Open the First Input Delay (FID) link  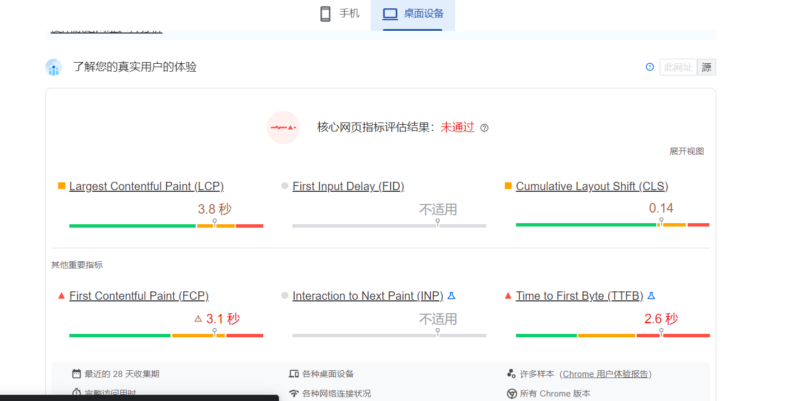click(x=348, y=186)
